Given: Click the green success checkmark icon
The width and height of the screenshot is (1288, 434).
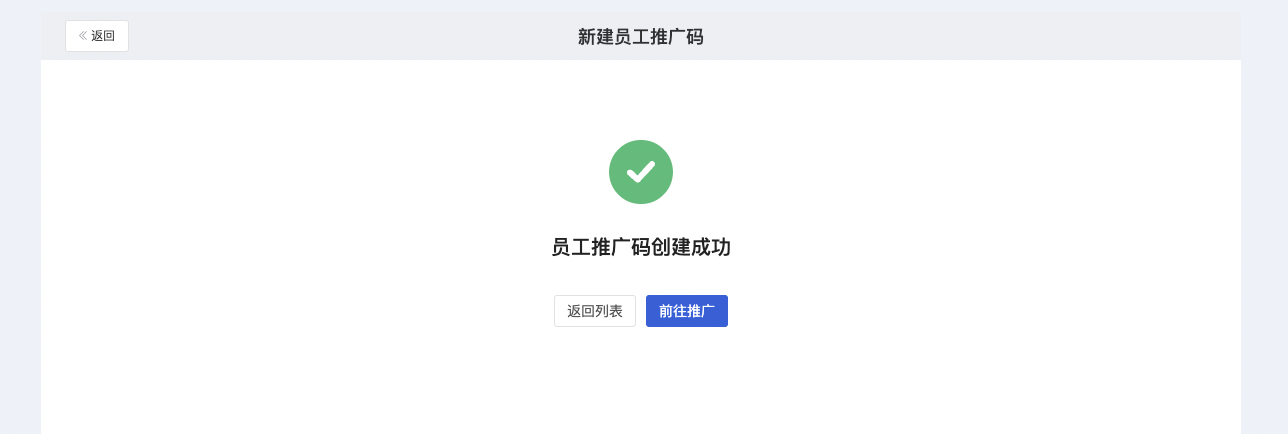Looking at the screenshot, I should pyautogui.click(x=641, y=172).
